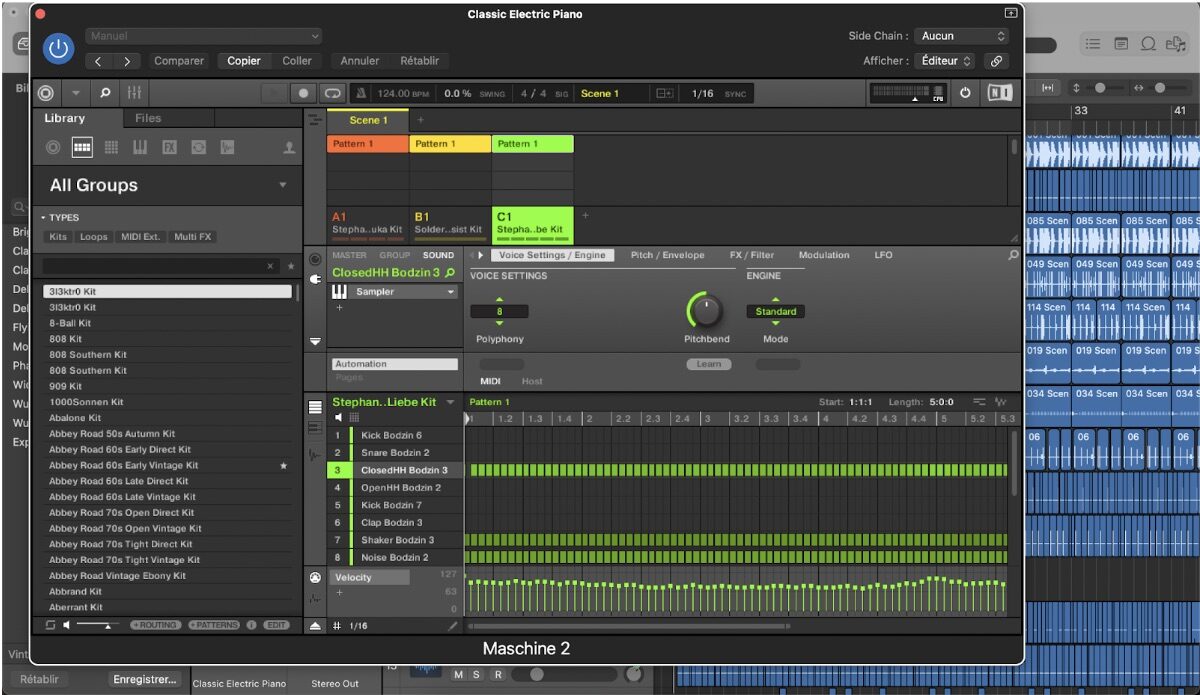This screenshot has width=1200, height=695.
Task: Select the FX effects icon in Library
Action: tap(169, 147)
